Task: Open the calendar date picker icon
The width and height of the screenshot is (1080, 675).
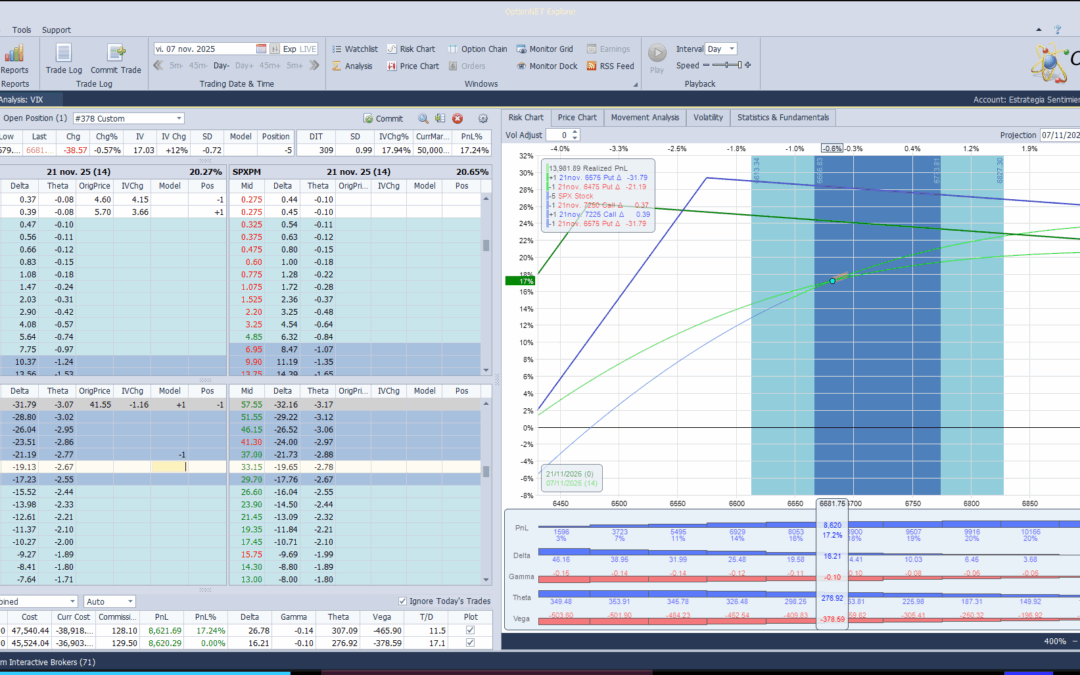Action: (x=261, y=49)
